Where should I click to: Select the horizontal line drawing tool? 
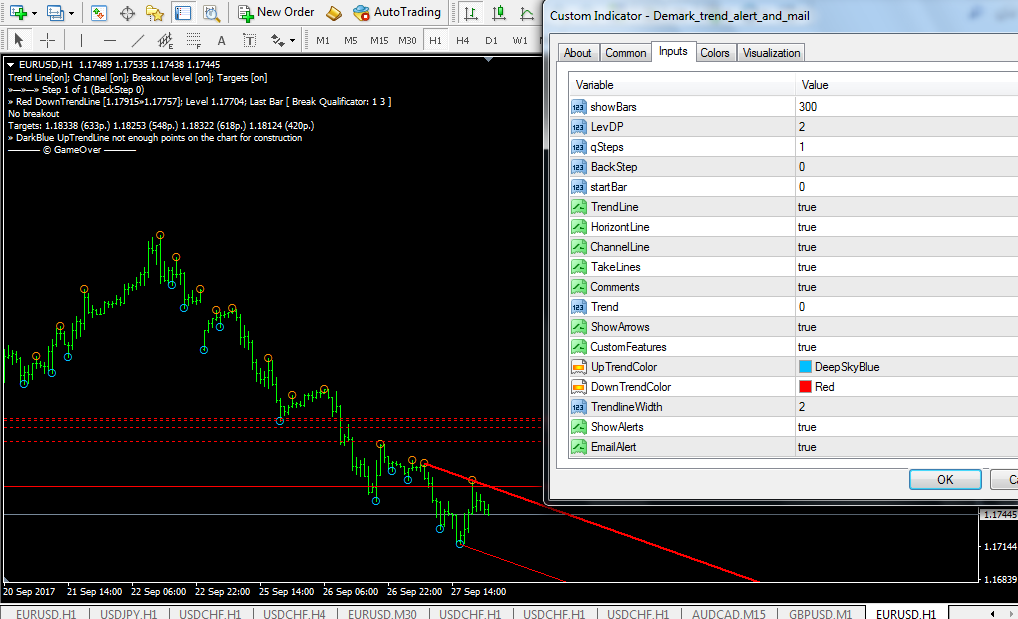(110, 40)
